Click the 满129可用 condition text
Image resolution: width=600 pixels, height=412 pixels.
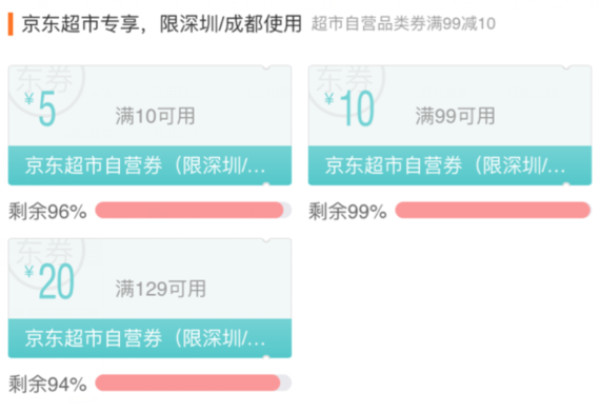(161, 289)
